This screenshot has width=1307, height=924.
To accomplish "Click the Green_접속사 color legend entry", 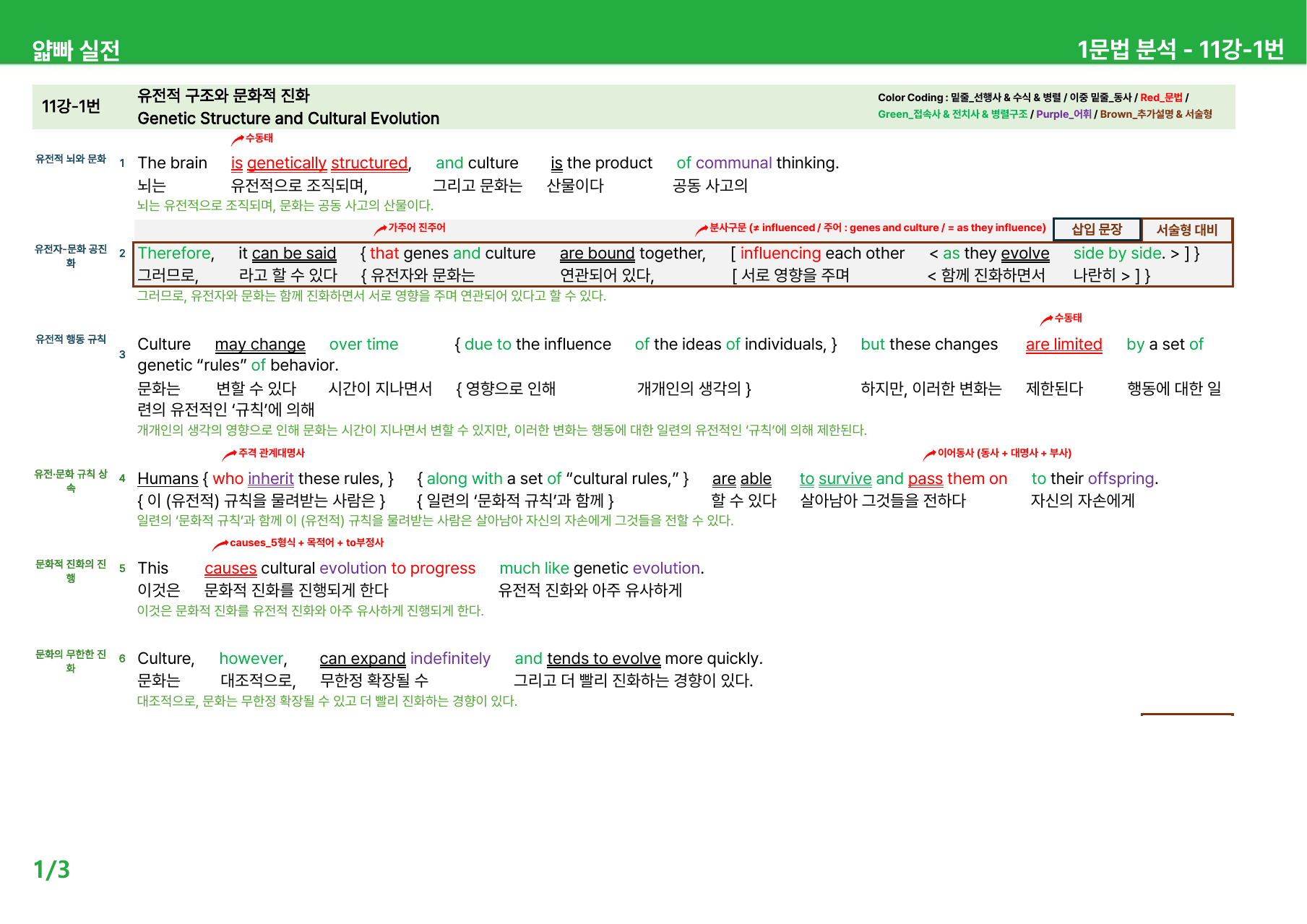I will pos(952,114).
